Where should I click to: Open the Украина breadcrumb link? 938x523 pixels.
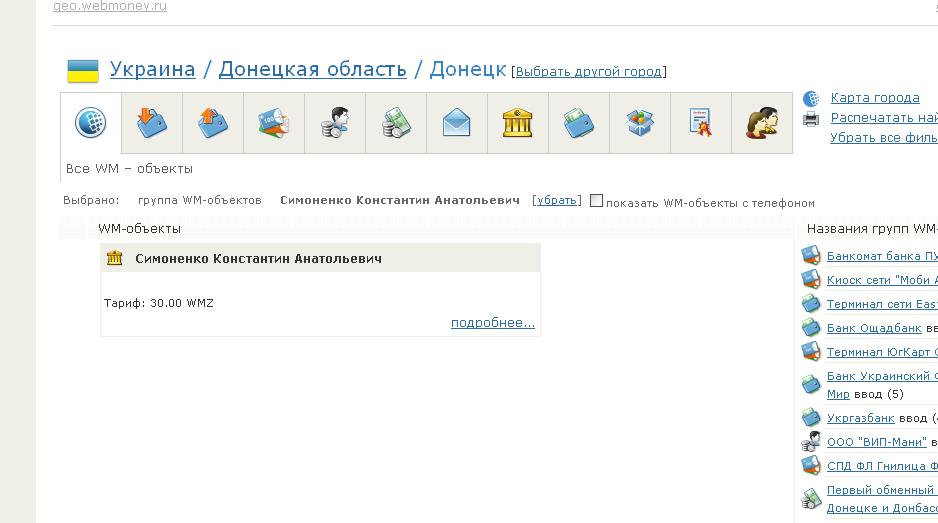pyautogui.click(x=153, y=69)
